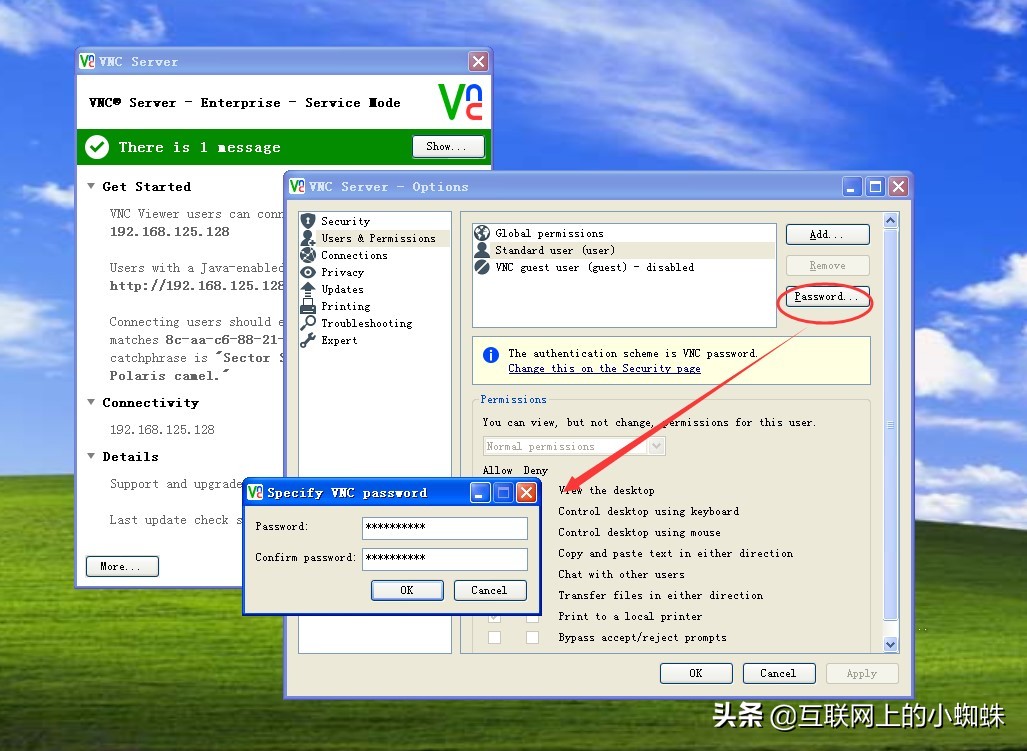Click the disabled guest user icon
Screen dimensions: 1027x751
tap(482, 266)
